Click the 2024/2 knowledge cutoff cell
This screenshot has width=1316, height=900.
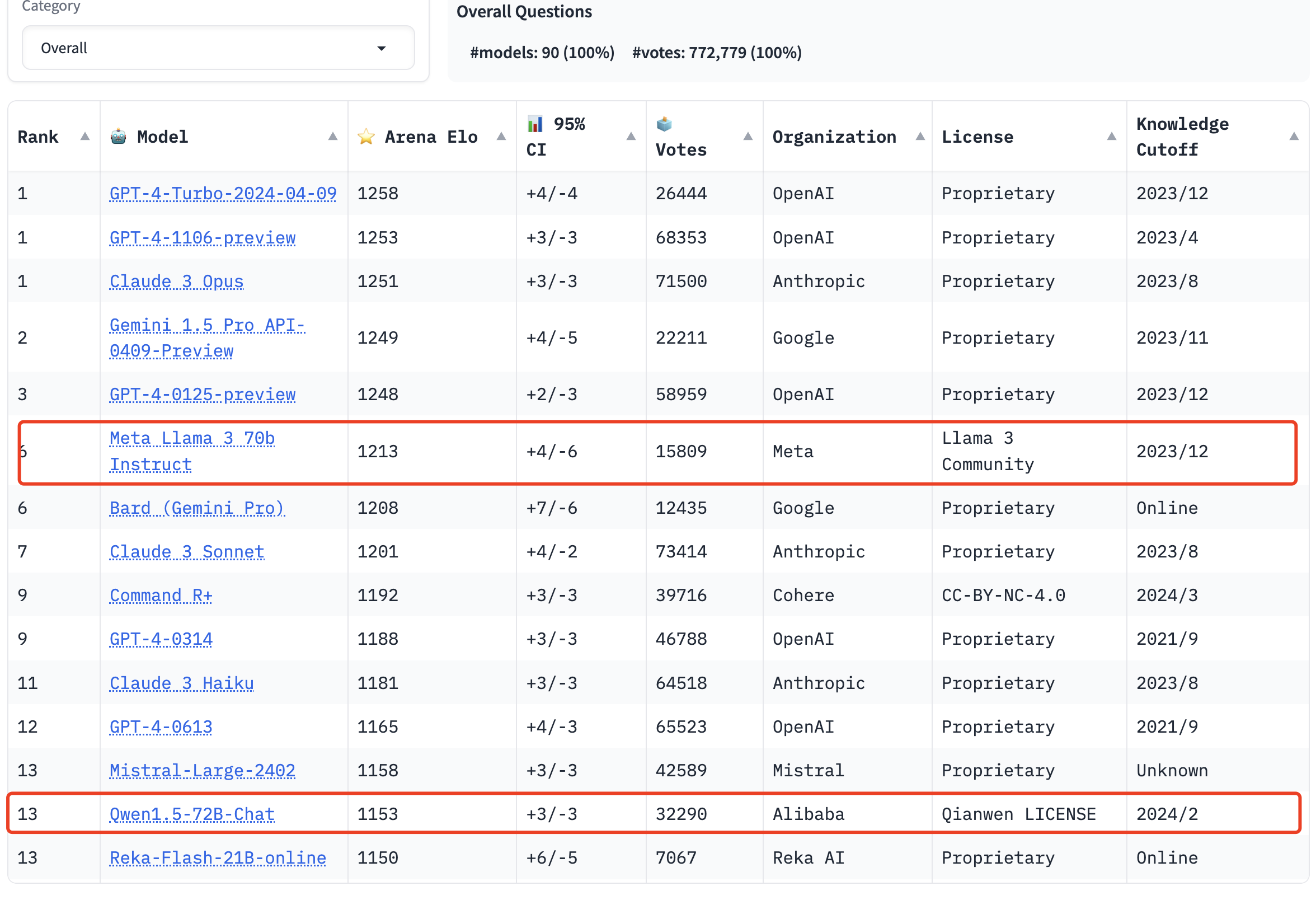coord(1167,814)
